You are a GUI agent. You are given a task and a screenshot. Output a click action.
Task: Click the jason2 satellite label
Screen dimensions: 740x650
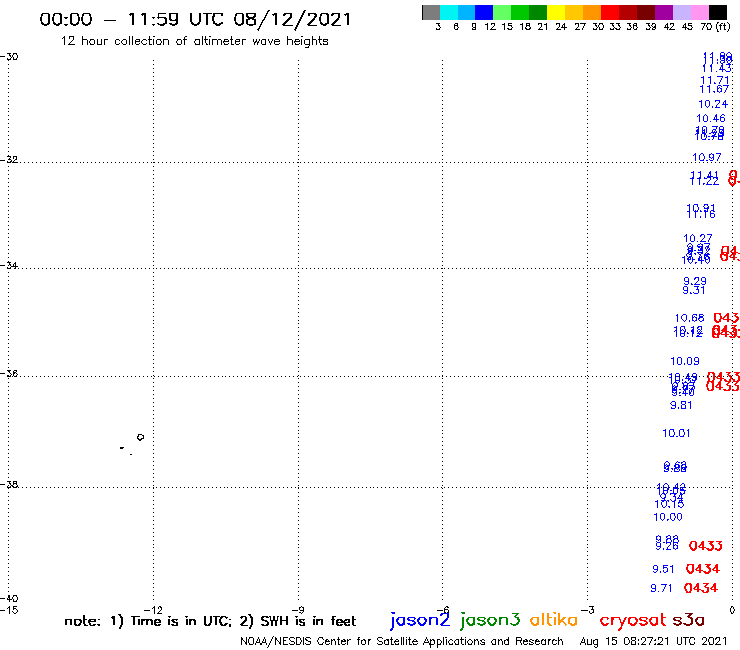point(420,620)
